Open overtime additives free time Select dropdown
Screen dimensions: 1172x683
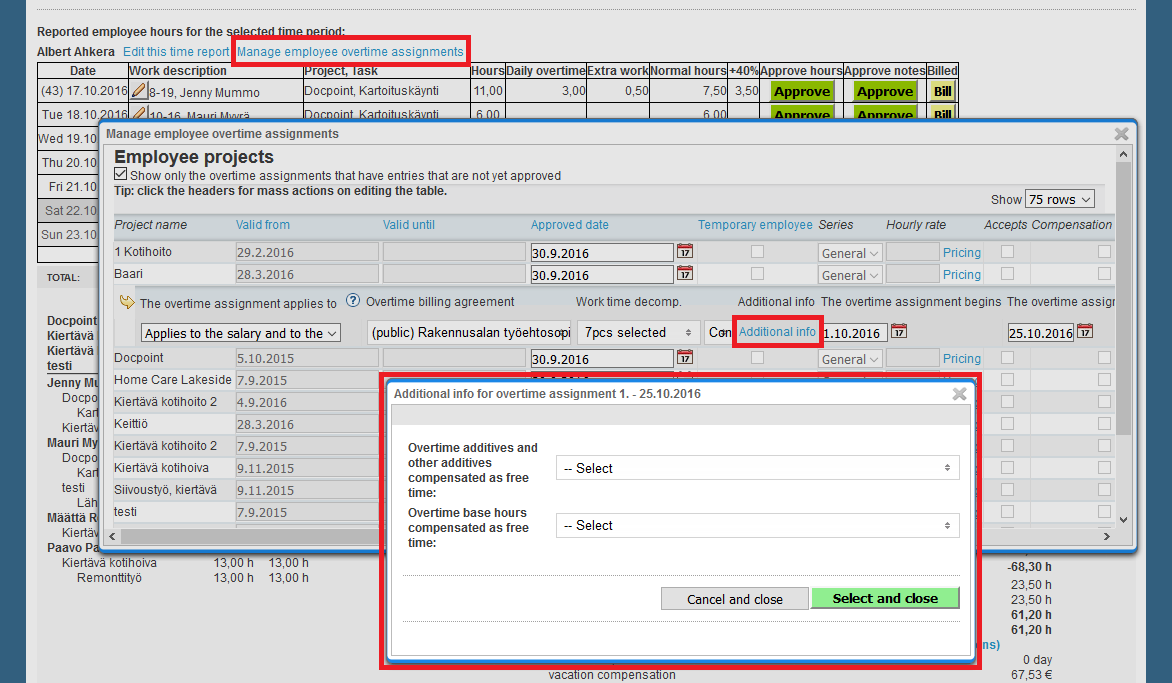coord(757,469)
